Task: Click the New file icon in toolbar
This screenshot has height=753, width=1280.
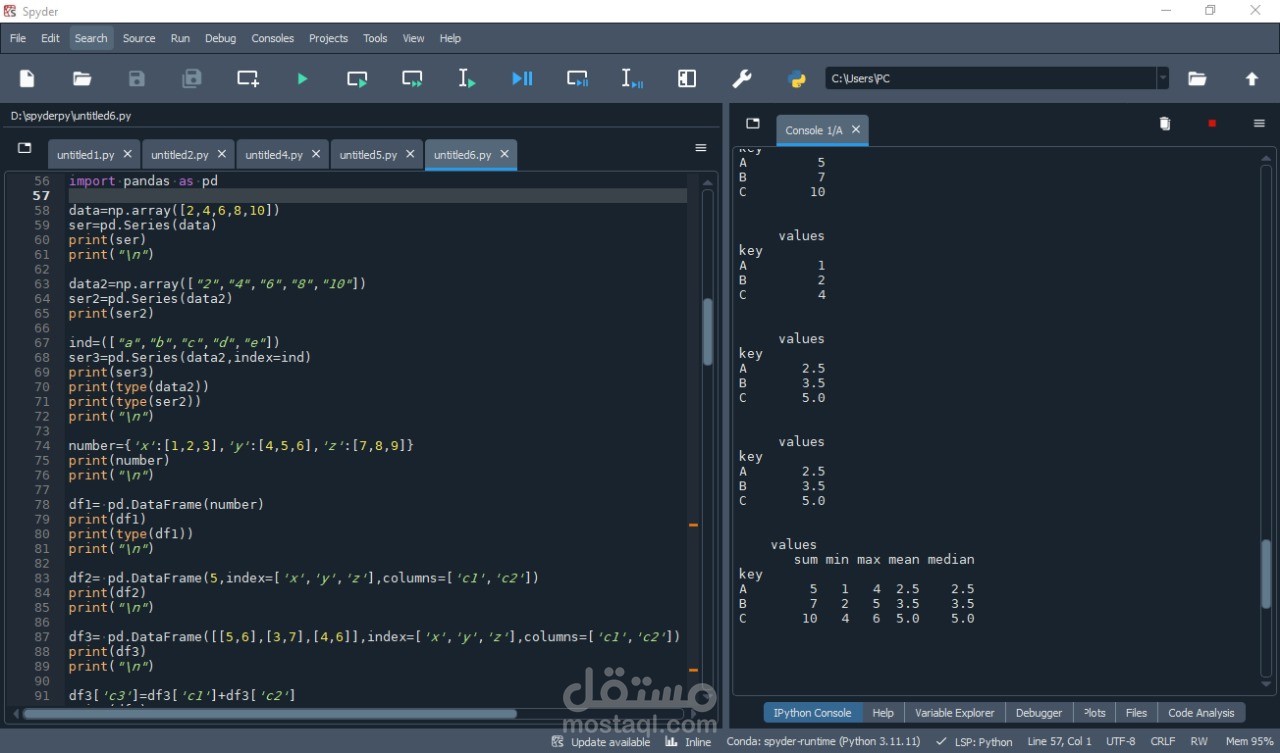Action: tap(27, 79)
